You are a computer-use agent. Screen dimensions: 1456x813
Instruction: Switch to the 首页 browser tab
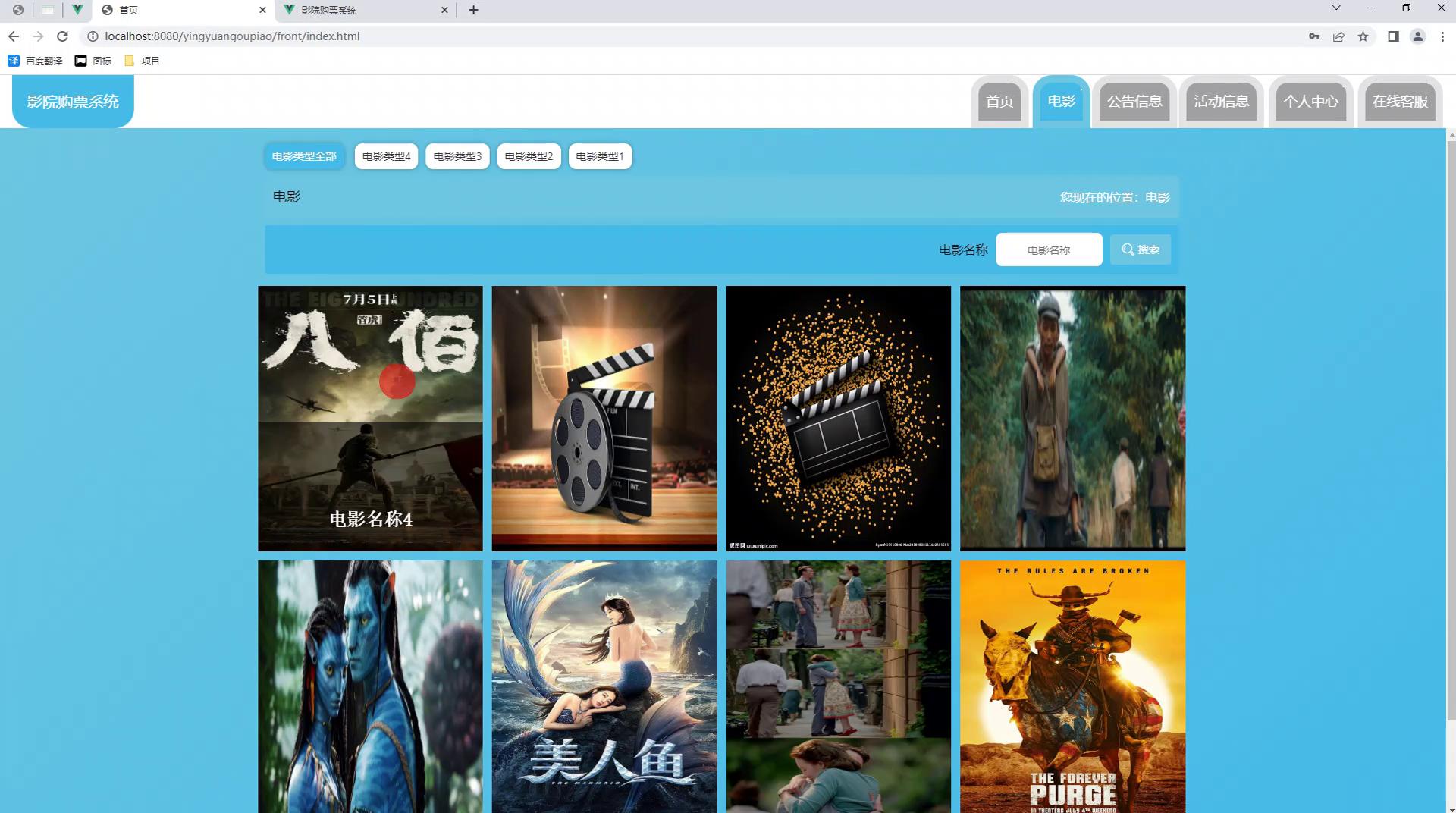coord(183,10)
